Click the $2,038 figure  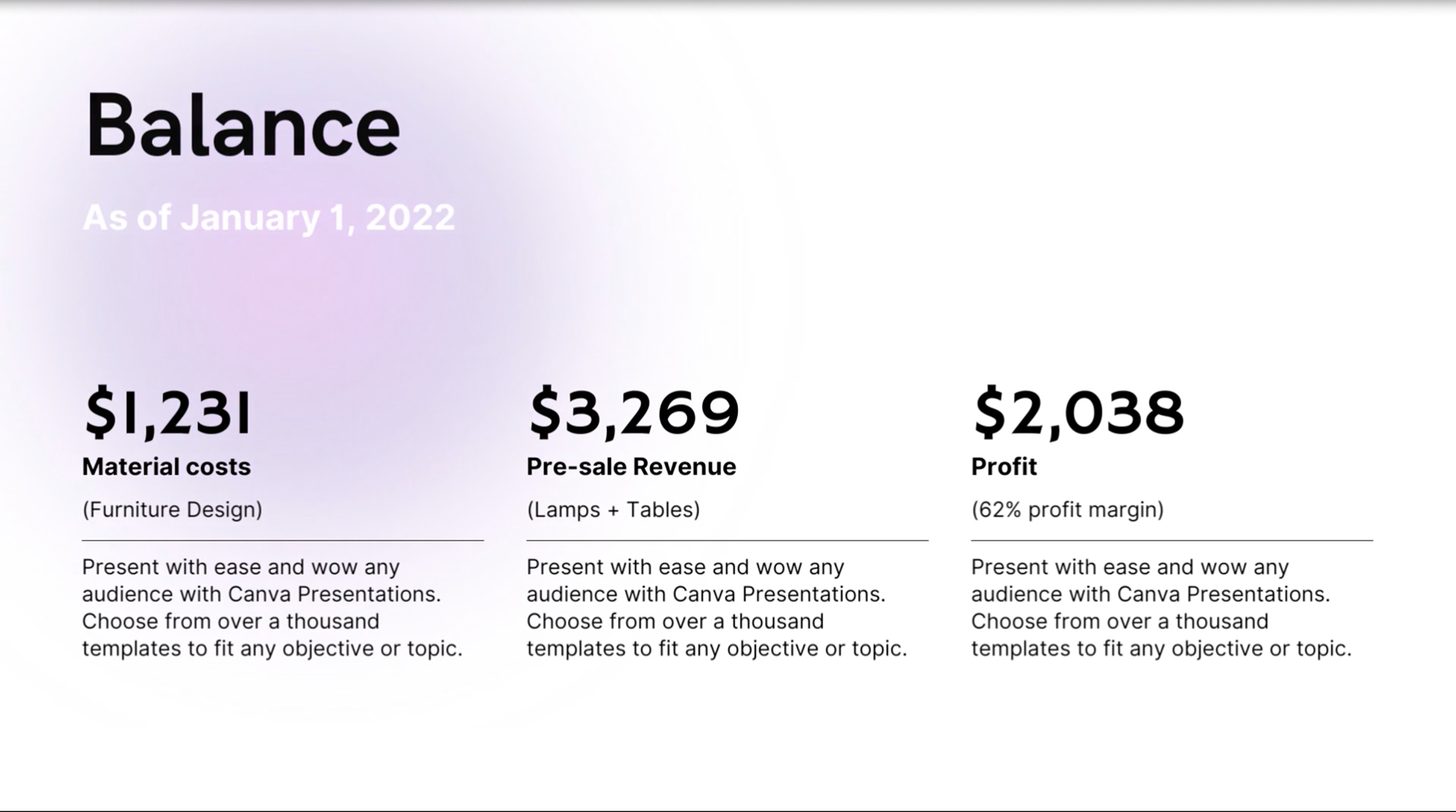pos(1078,412)
